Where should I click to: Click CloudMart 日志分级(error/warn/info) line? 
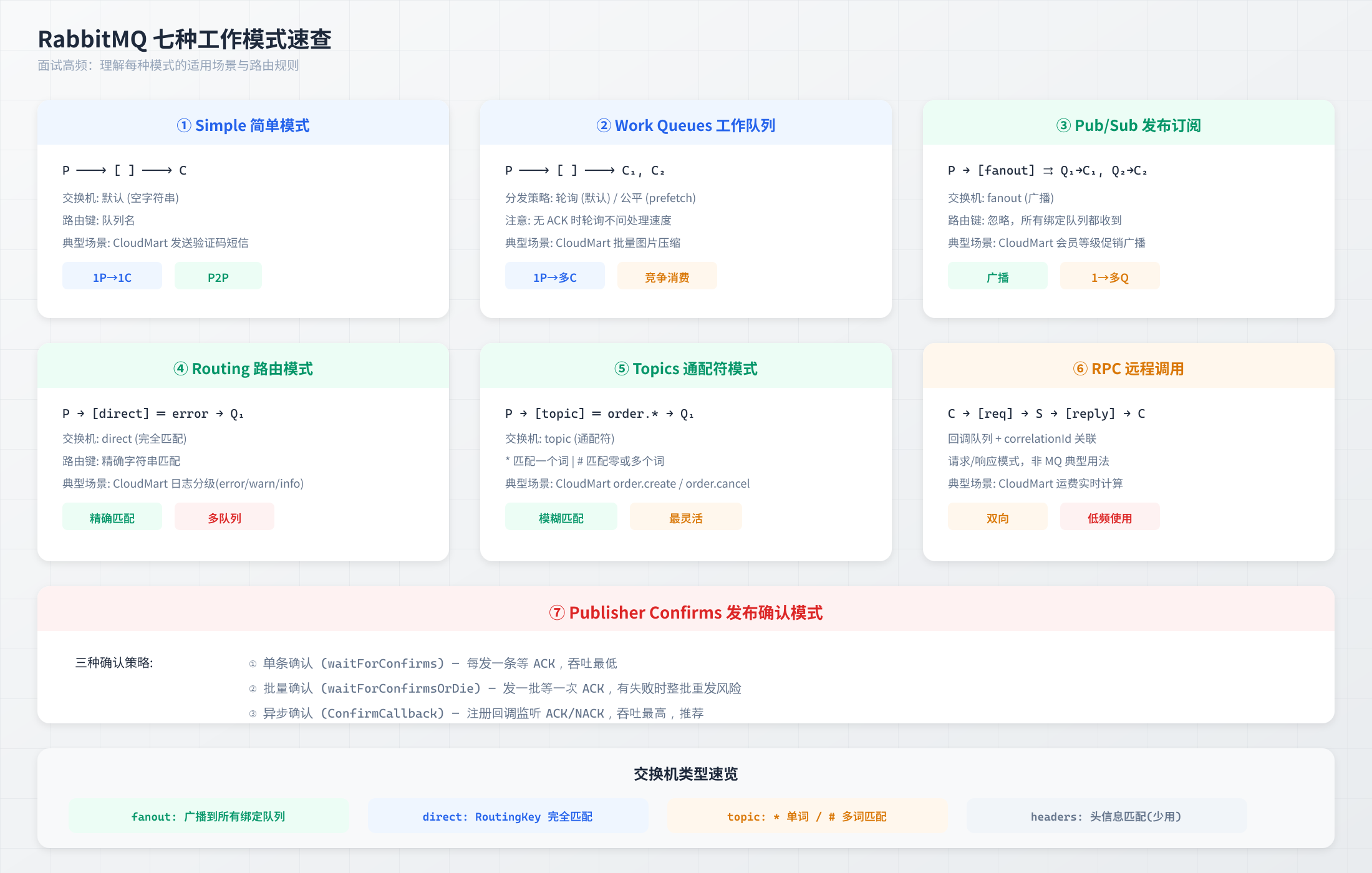(x=183, y=483)
